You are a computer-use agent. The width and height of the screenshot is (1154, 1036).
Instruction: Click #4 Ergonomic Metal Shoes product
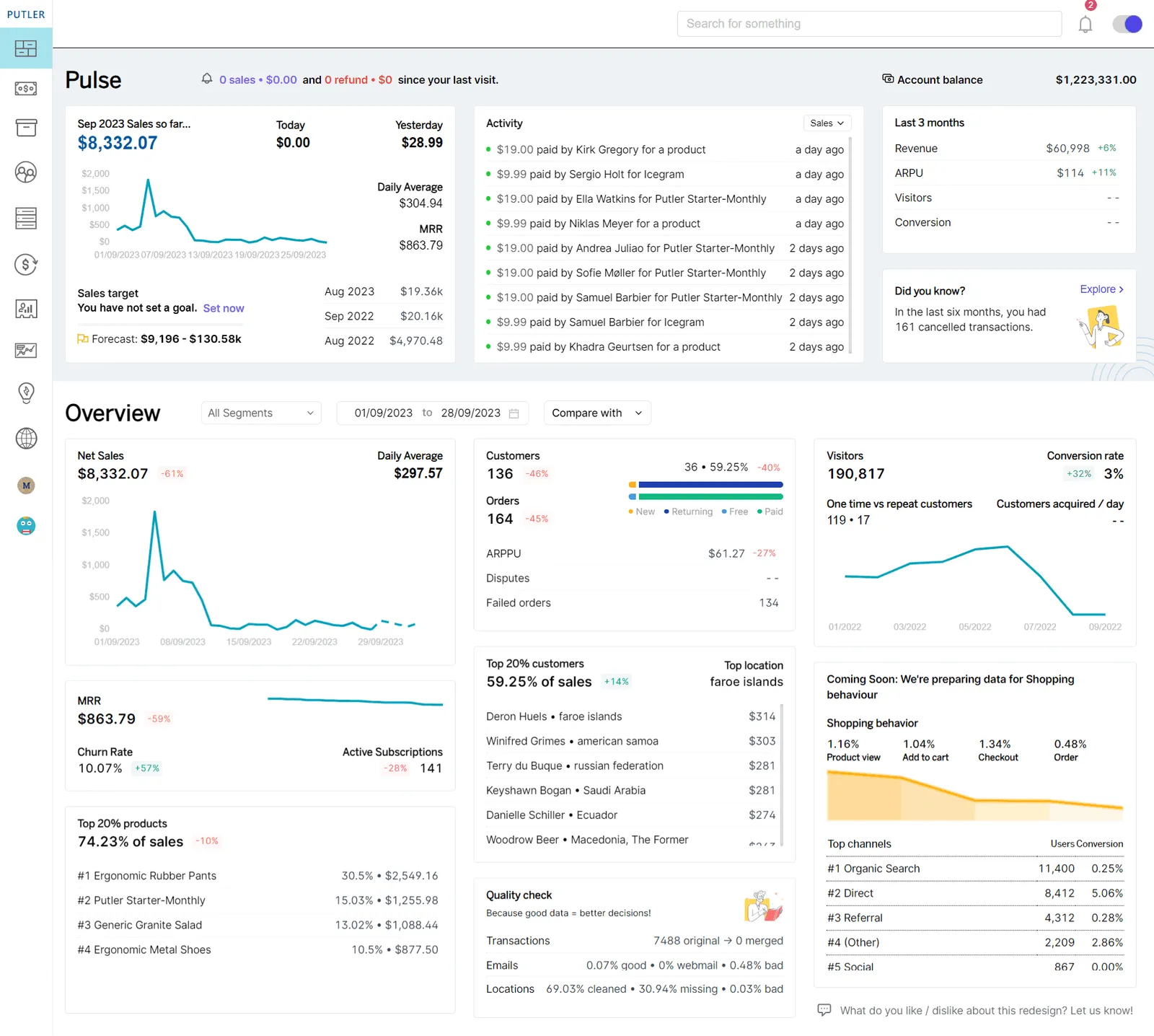tap(257, 949)
